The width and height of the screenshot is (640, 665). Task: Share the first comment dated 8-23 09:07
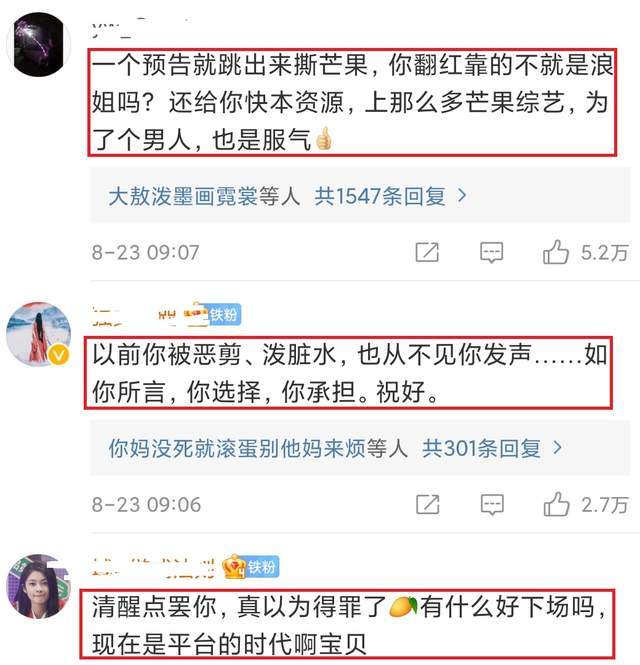click(427, 252)
